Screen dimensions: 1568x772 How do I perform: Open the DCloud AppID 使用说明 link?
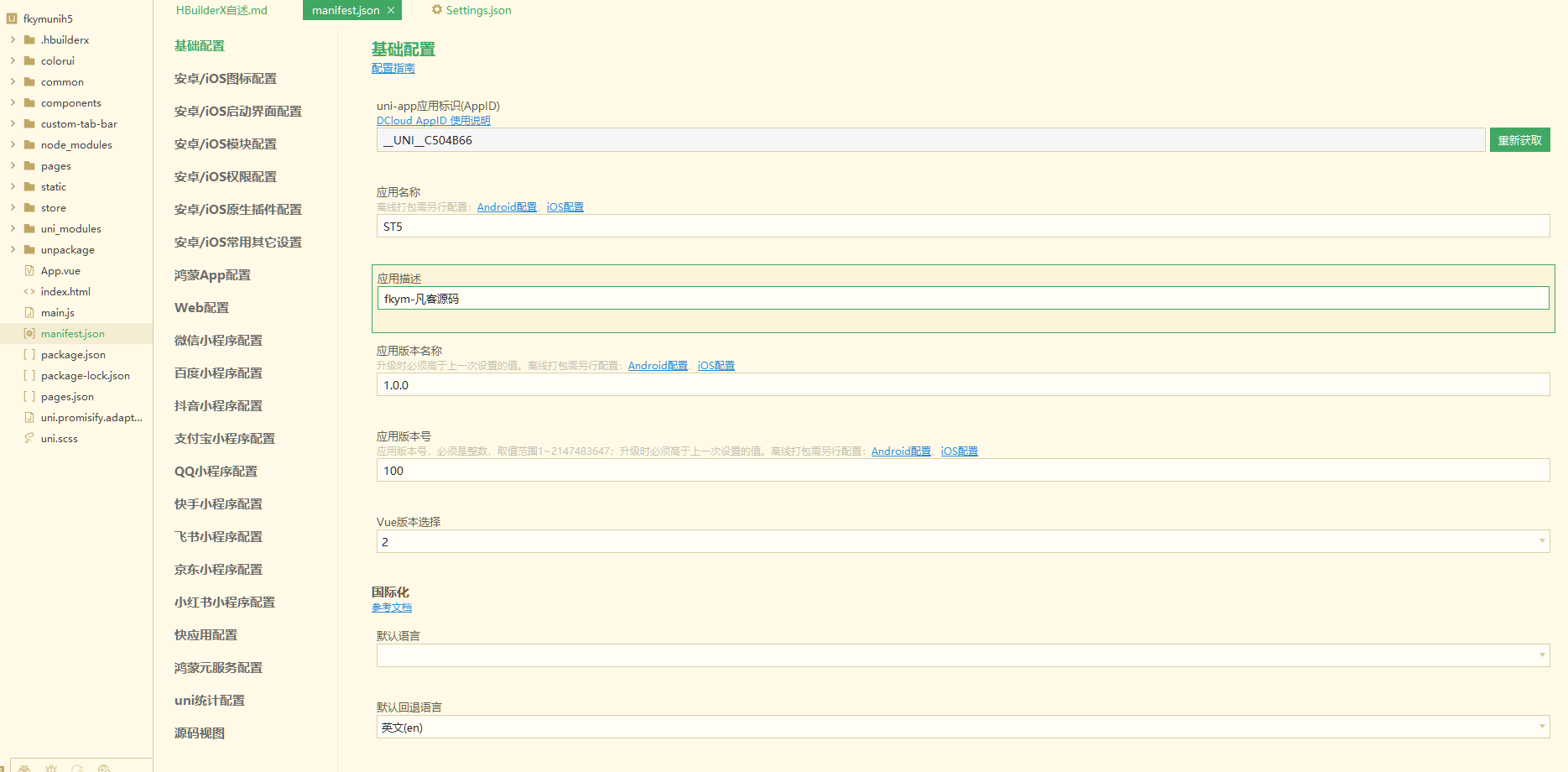[433, 120]
